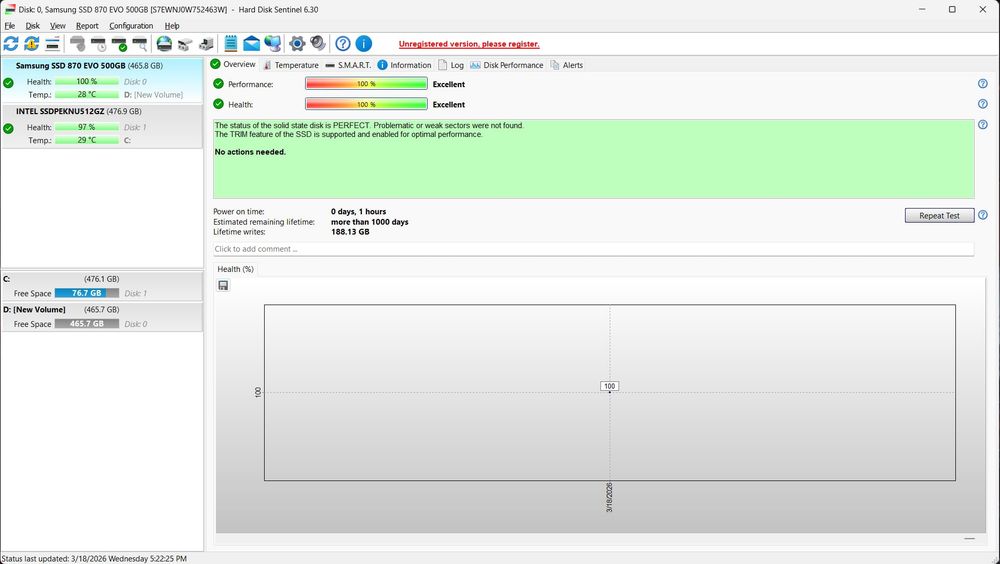Click the globe-over-disk toolbar icon
1000x564 pixels.
click(164, 43)
